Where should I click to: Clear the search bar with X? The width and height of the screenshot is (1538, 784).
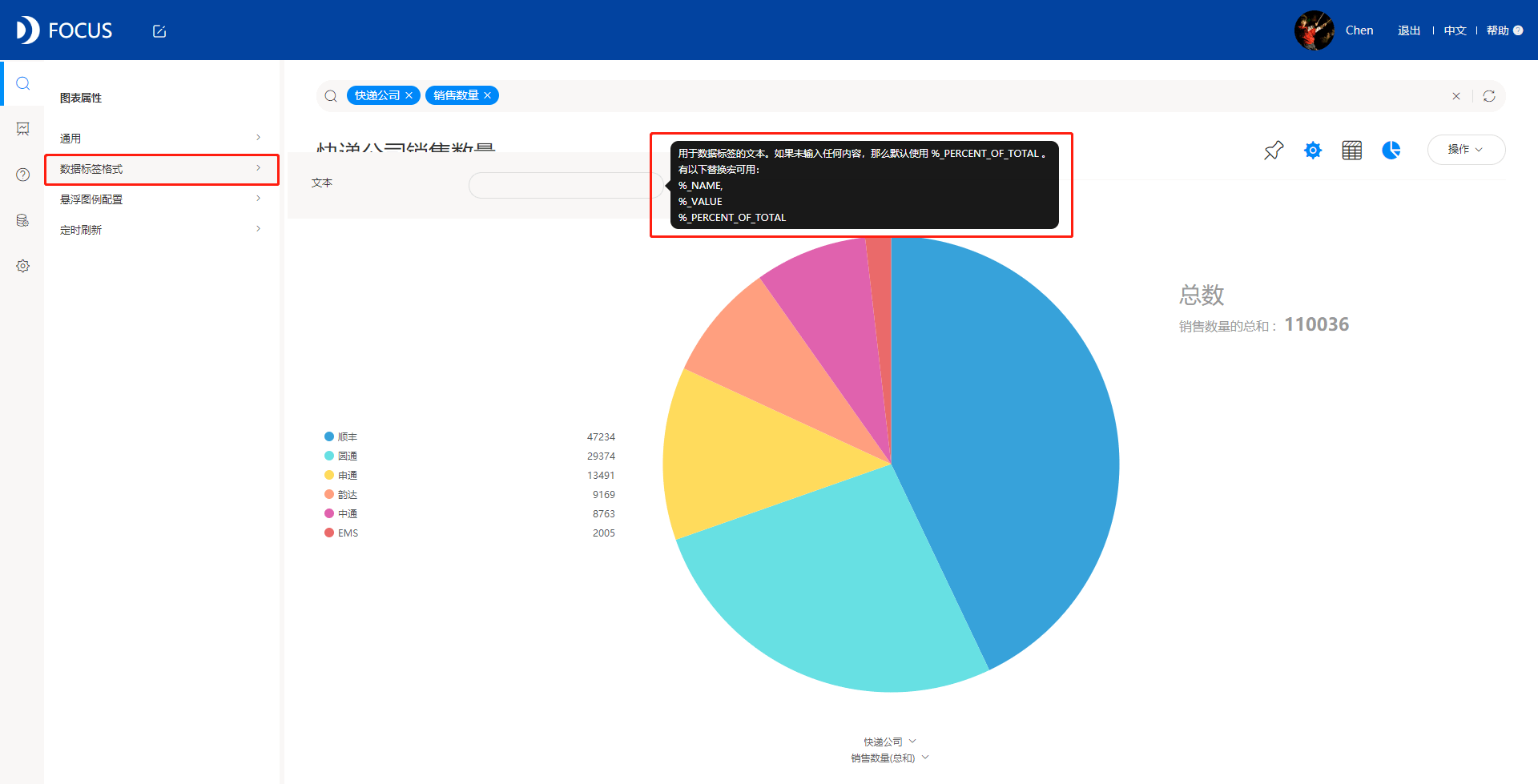(x=1456, y=96)
